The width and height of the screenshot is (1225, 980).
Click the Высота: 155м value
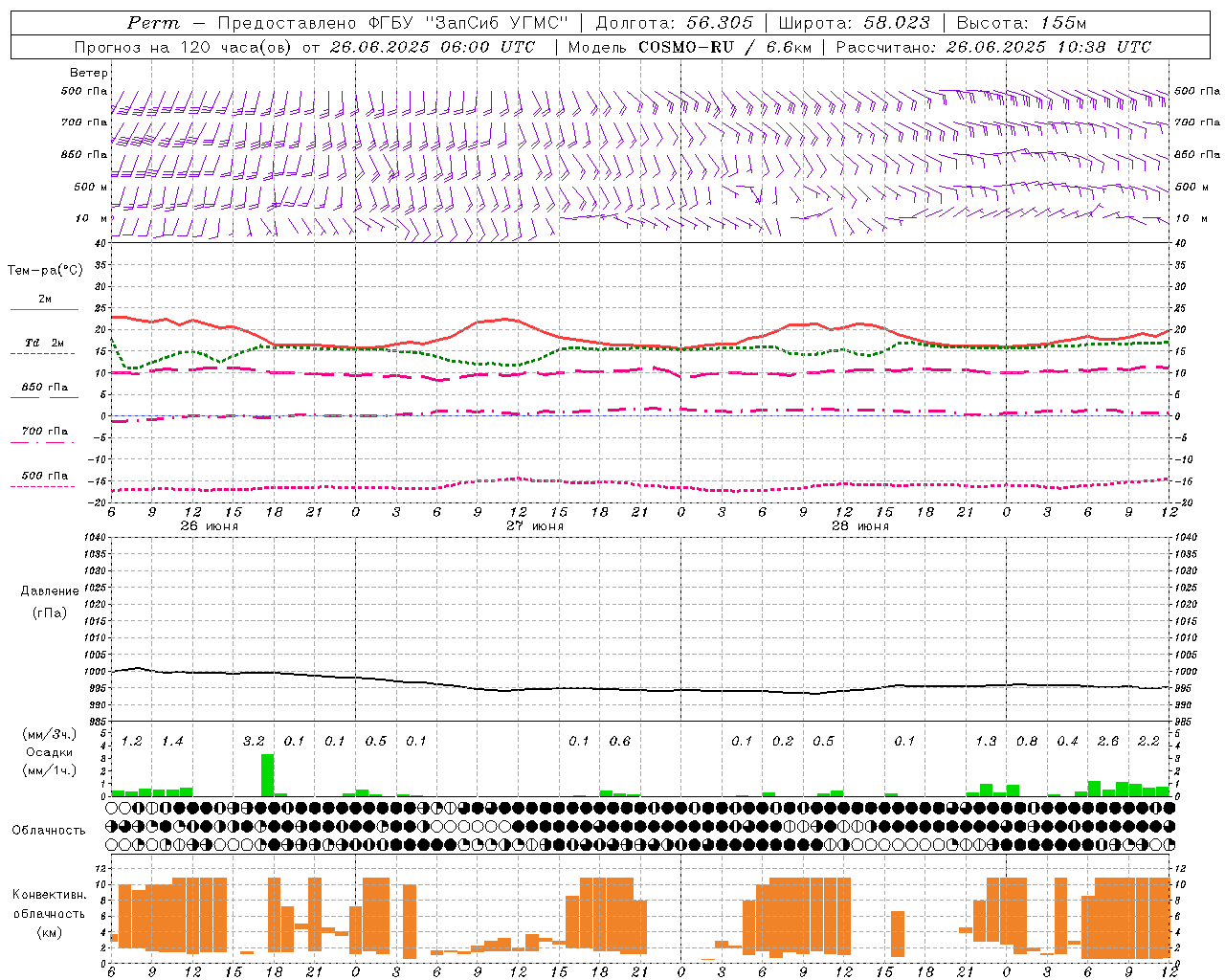(1022, 23)
